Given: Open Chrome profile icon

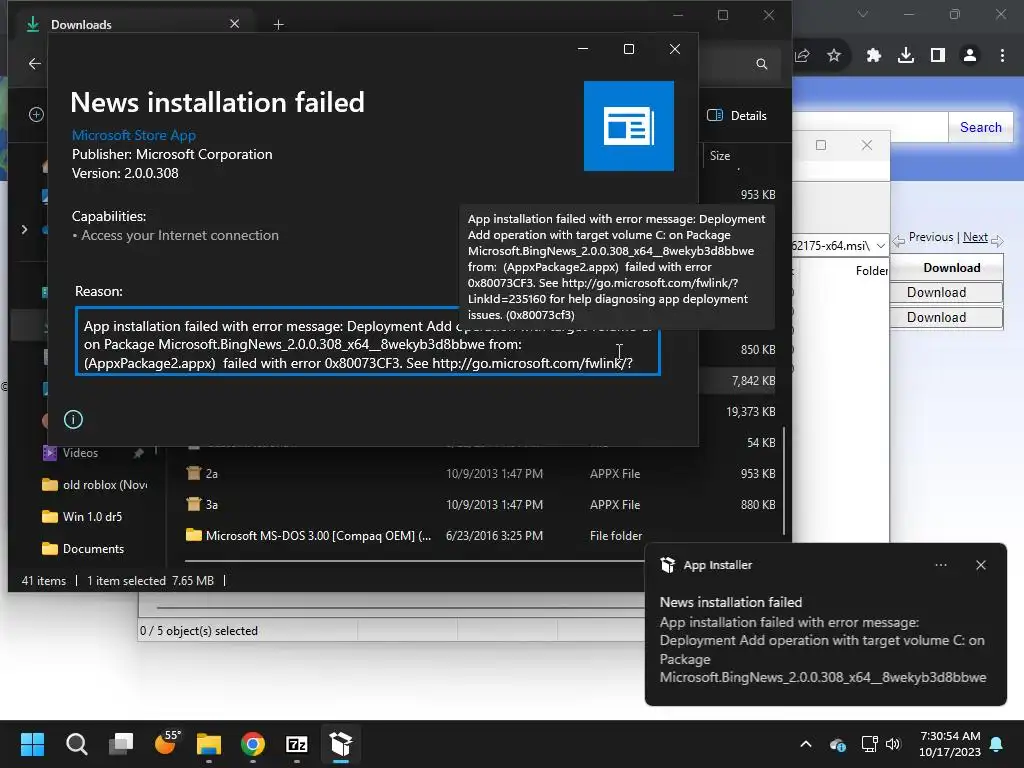Looking at the screenshot, I should (x=970, y=56).
